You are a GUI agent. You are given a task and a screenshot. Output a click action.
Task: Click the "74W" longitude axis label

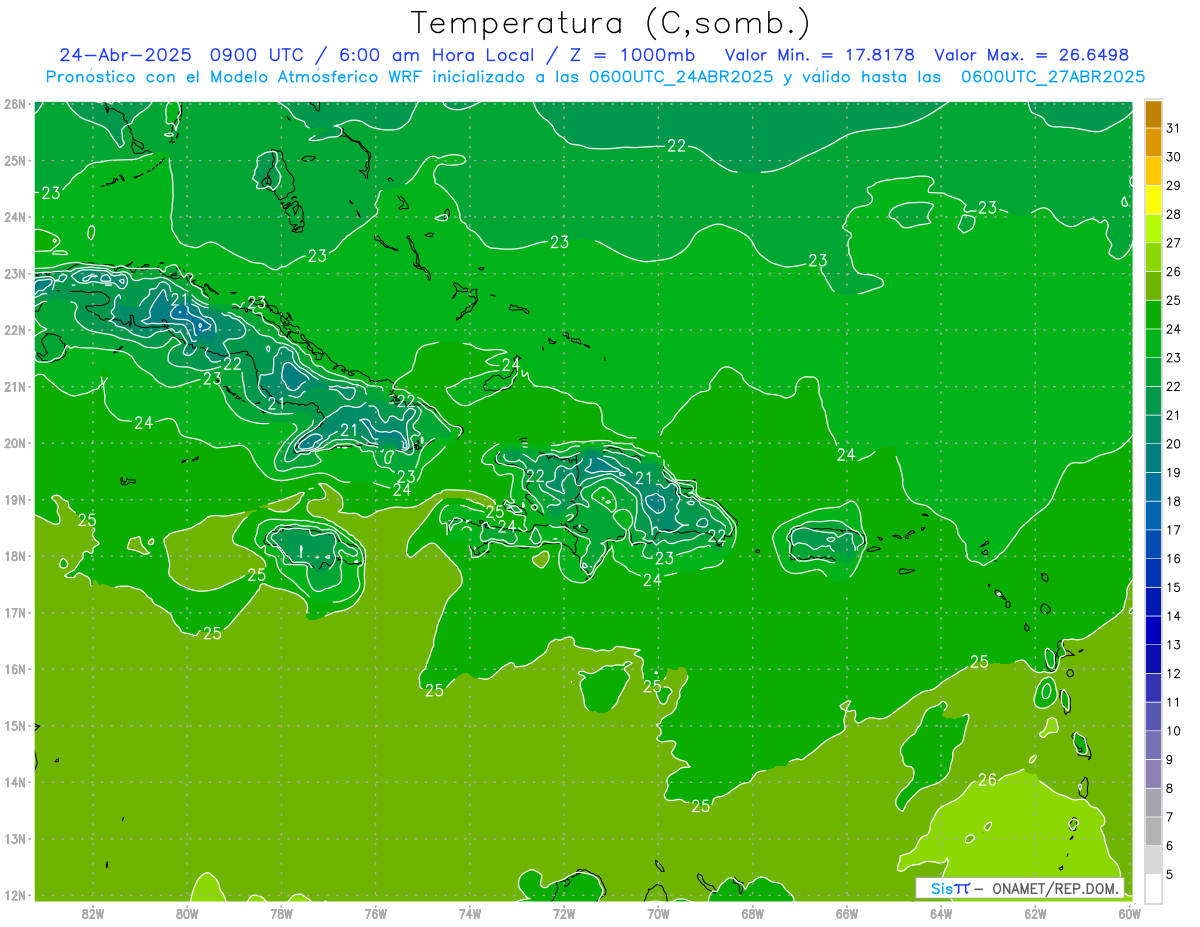470,913
